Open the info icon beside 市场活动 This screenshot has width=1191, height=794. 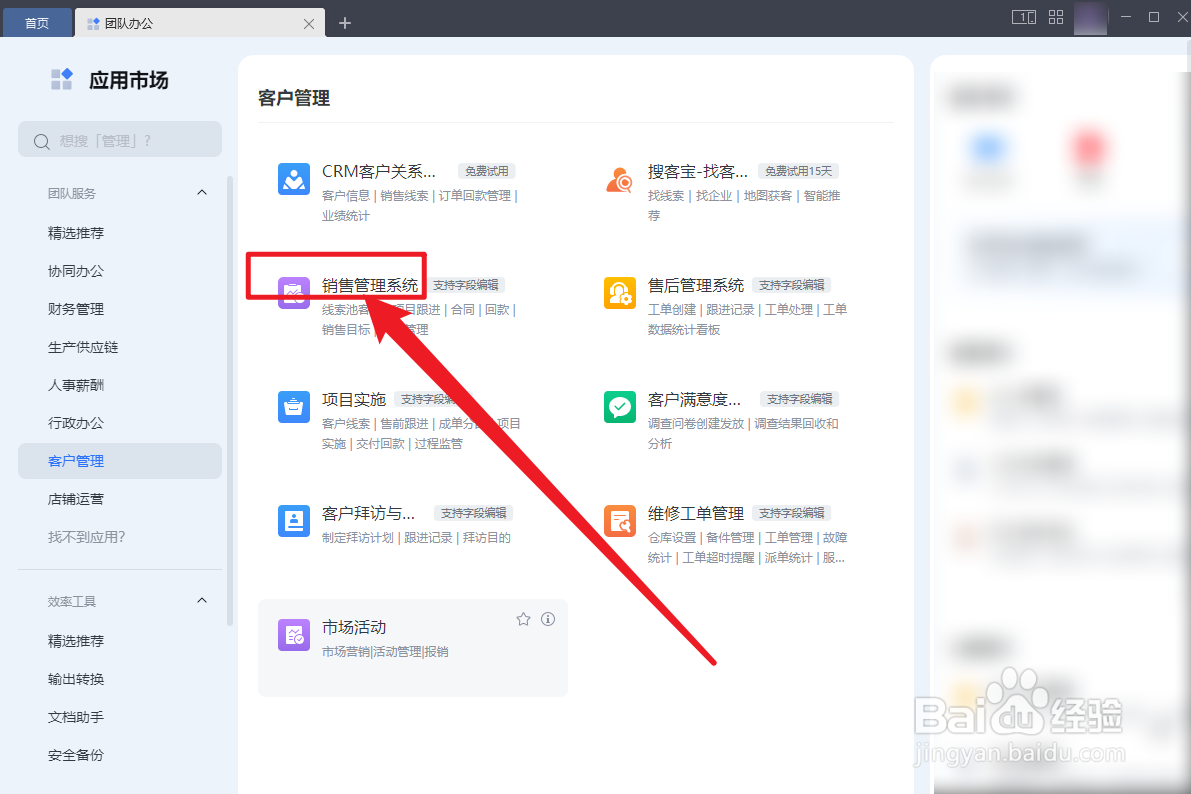coord(547,619)
